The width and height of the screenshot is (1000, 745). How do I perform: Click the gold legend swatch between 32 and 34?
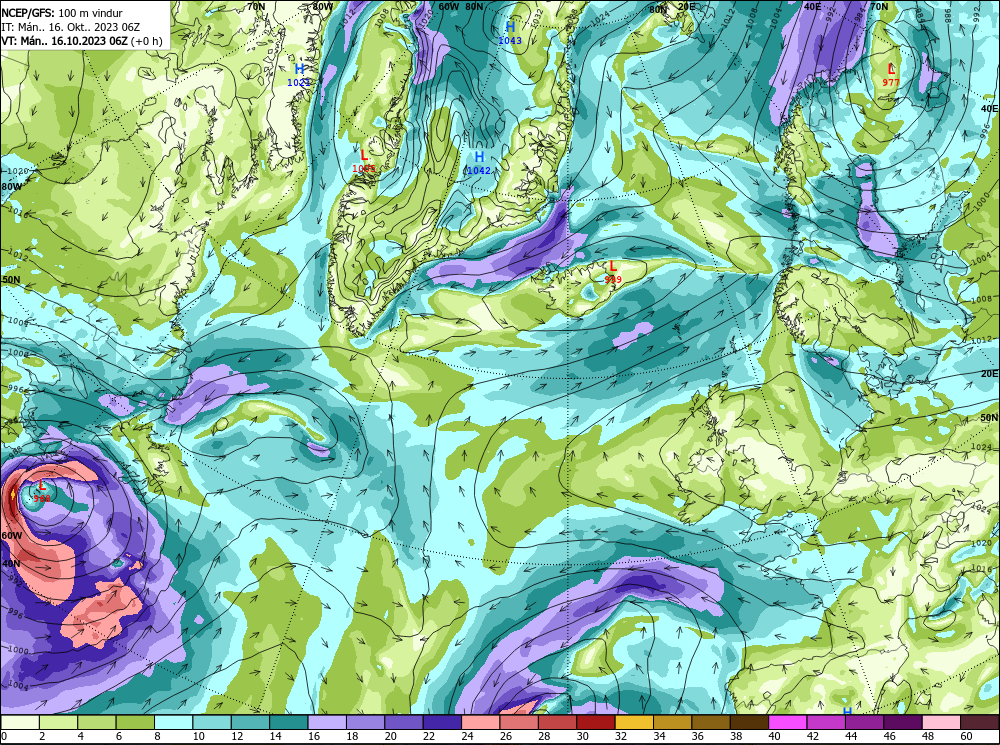[634, 722]
